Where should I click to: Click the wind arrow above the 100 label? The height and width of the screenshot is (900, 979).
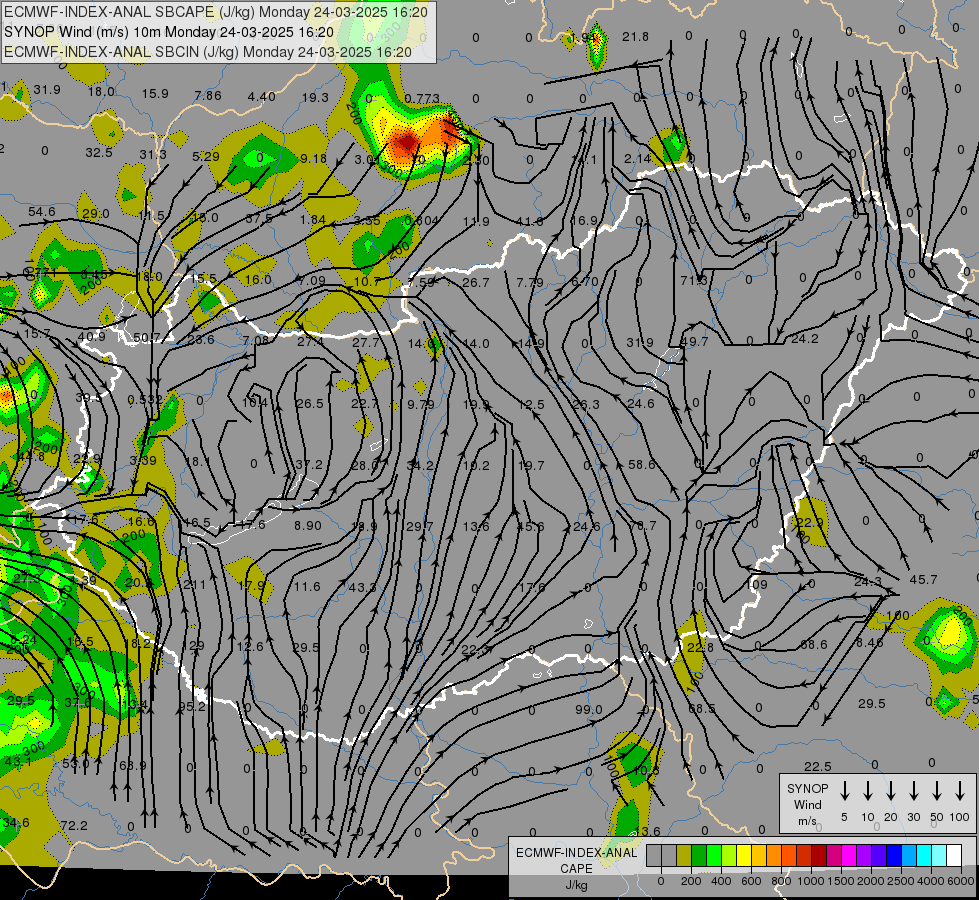tap(960, 790)
